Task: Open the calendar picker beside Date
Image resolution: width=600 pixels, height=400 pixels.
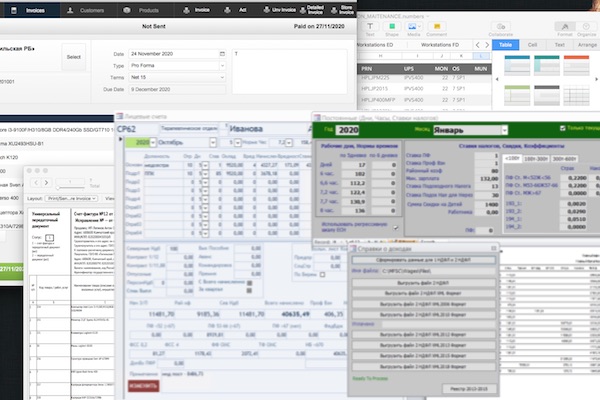Action: coord(222,54)
